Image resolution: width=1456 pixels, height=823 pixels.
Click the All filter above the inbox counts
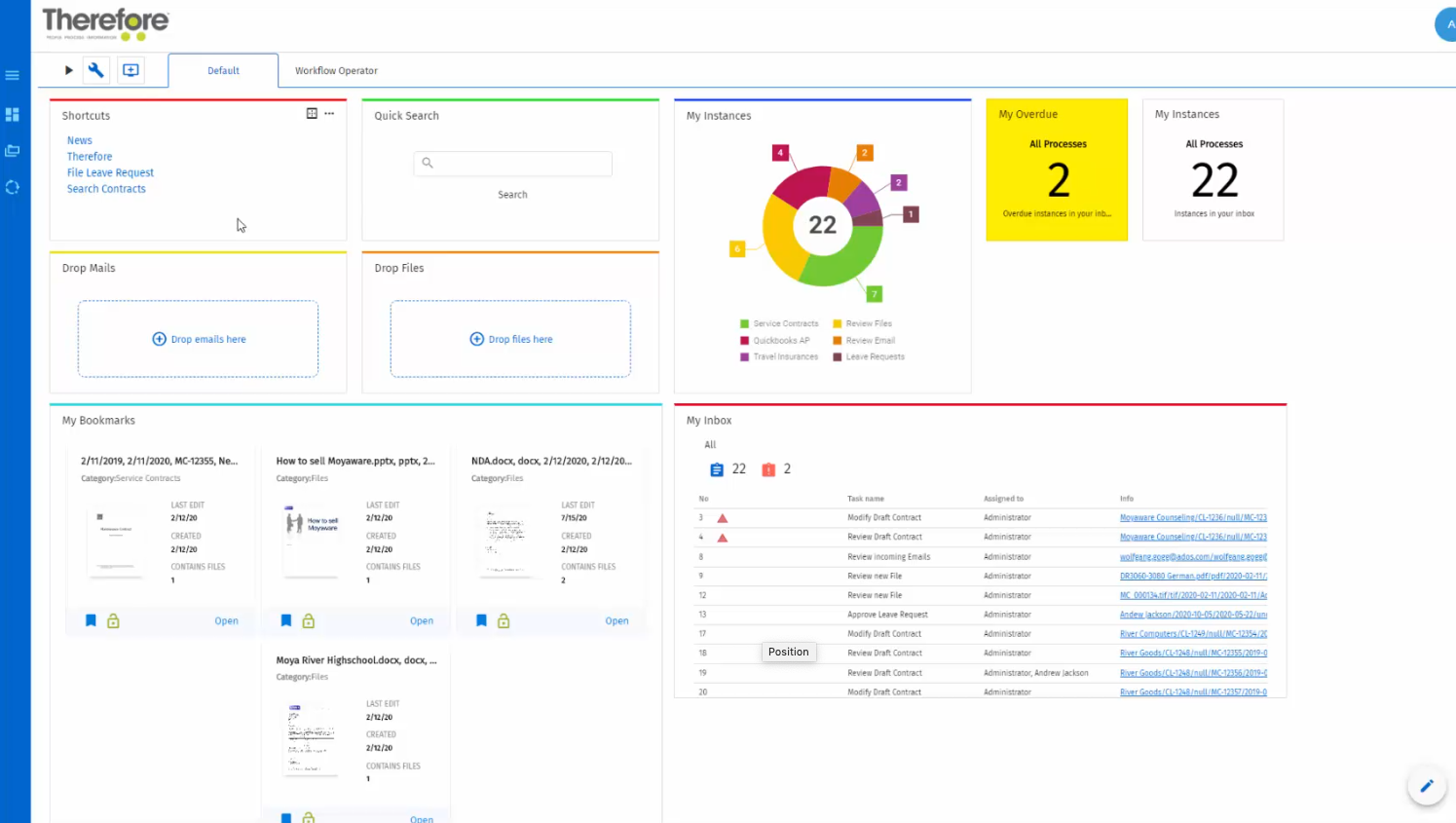pyautogui.click(x=710, y=444)
